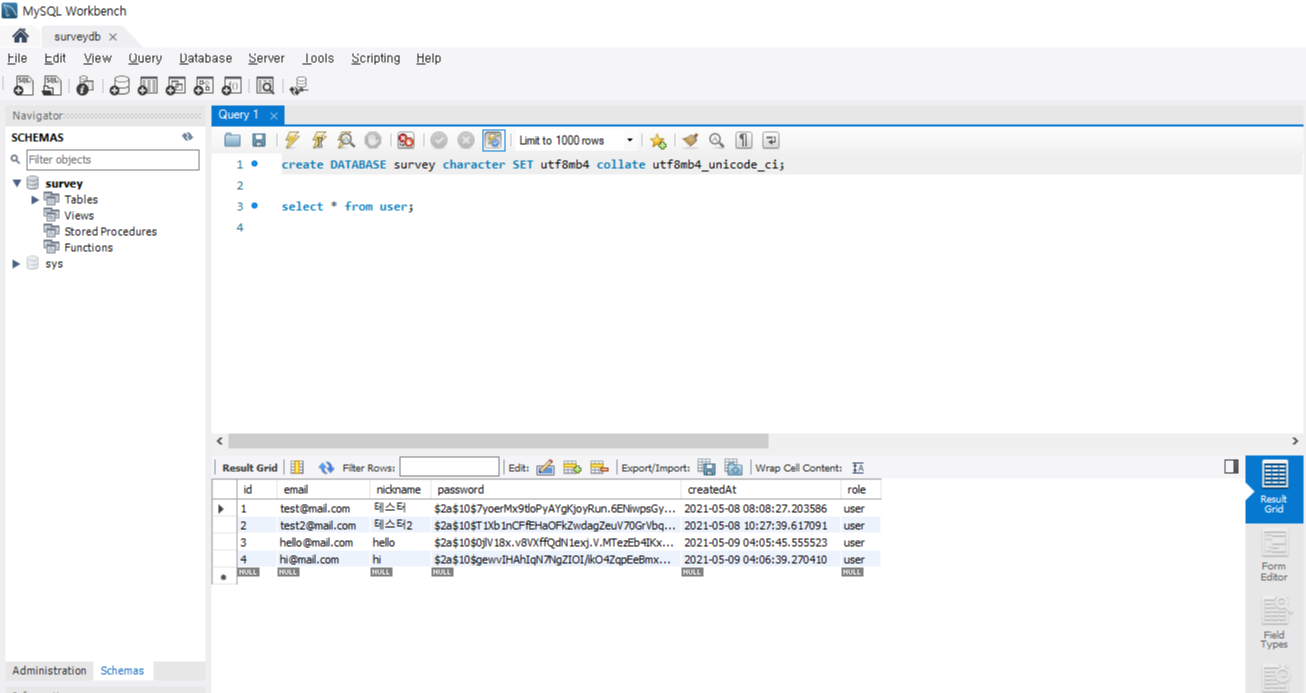Screen dimensions: 1306x693
Task: Save script floppy icon in editor
Action: (x=258, y=140)
